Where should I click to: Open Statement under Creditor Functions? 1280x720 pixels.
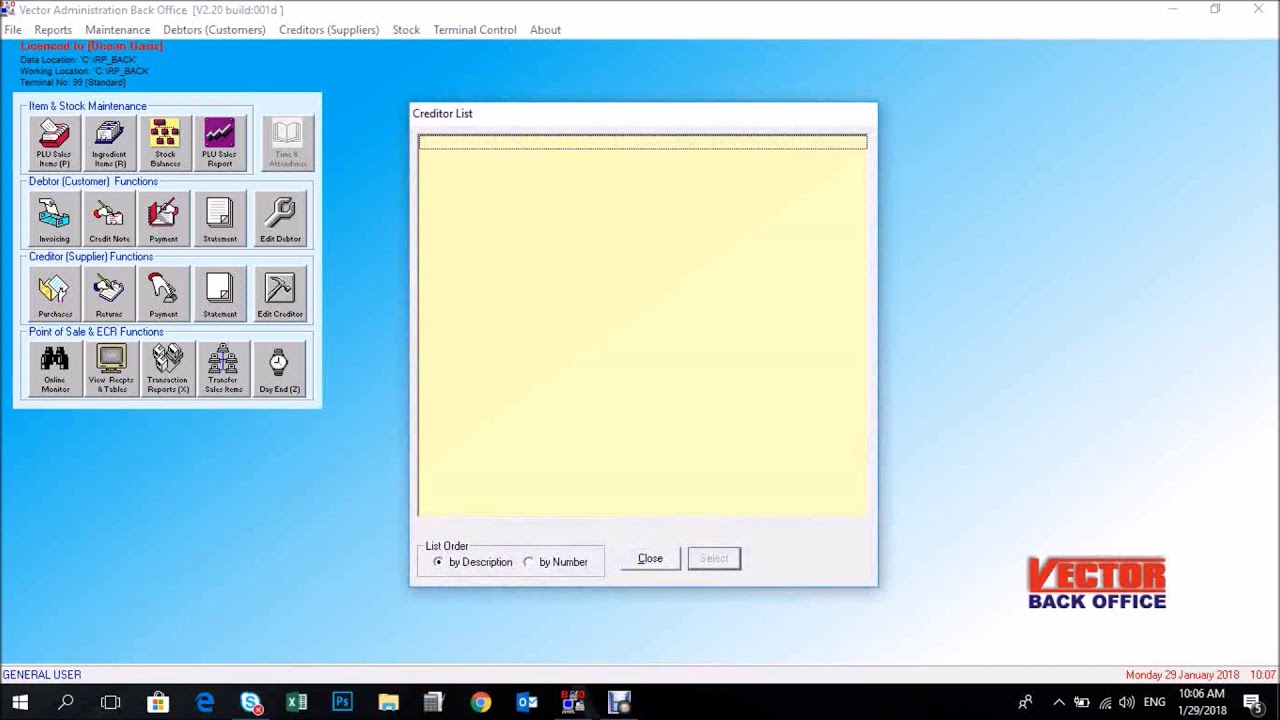coord(220,294)
